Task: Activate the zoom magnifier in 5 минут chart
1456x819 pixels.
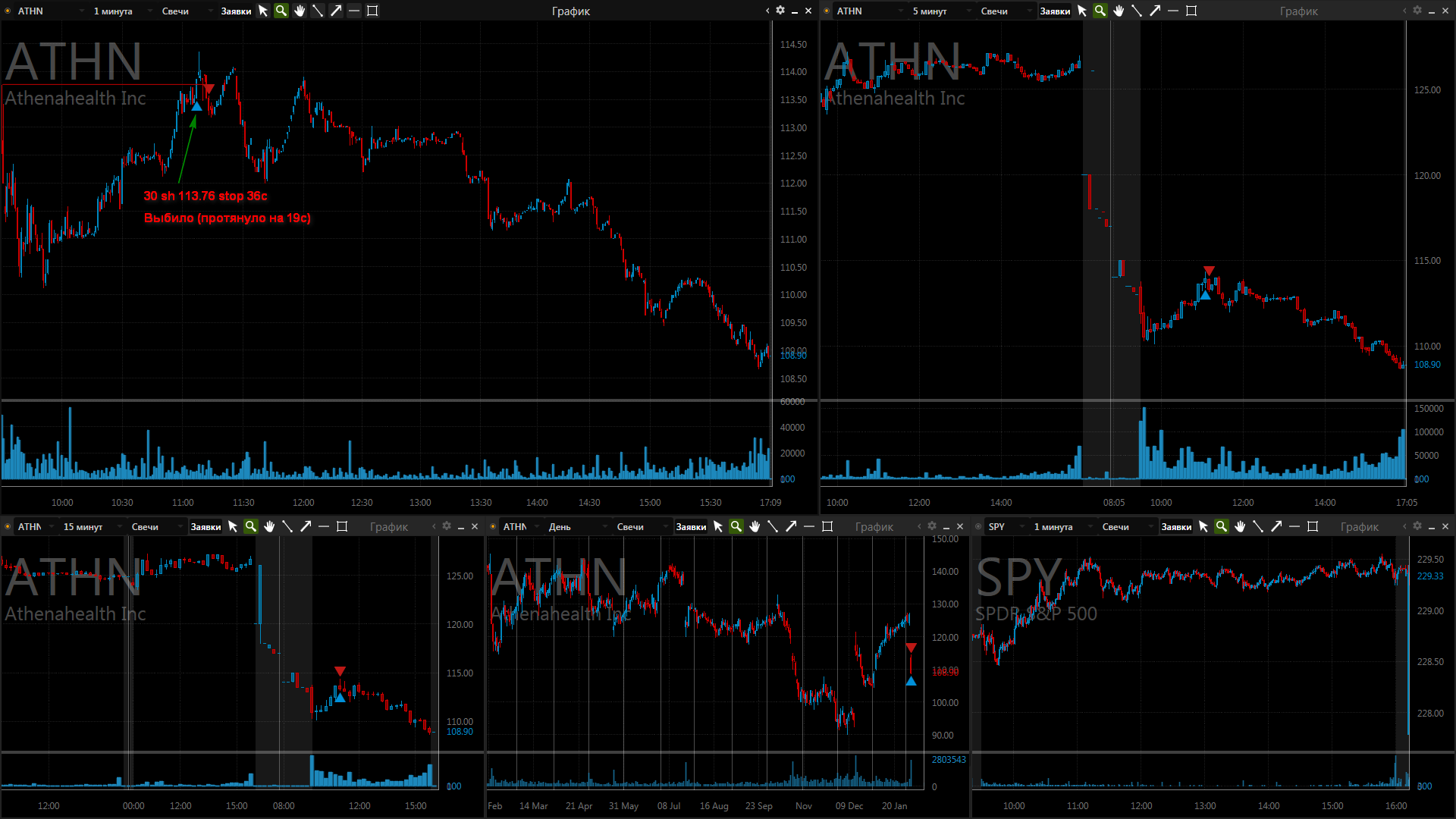Action: pyautogui.click(x=1100, y=11)
